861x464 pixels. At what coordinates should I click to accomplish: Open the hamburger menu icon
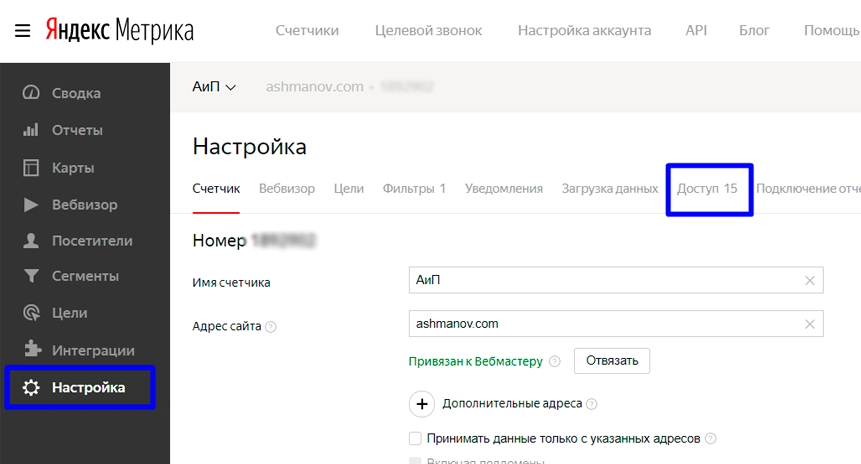(x=23, y=31)
